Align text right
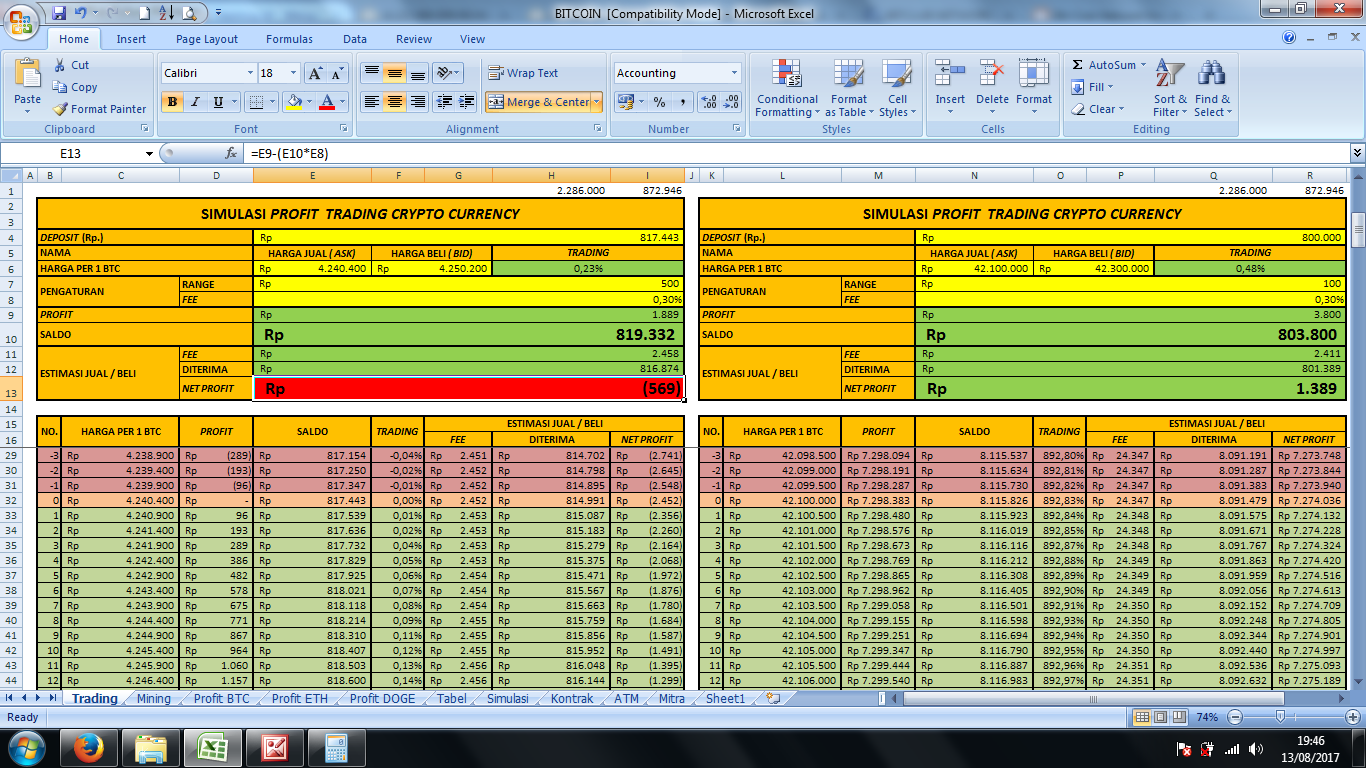Image resolution: width=1366 pixels, height=768 pixels. coord(418,102)
